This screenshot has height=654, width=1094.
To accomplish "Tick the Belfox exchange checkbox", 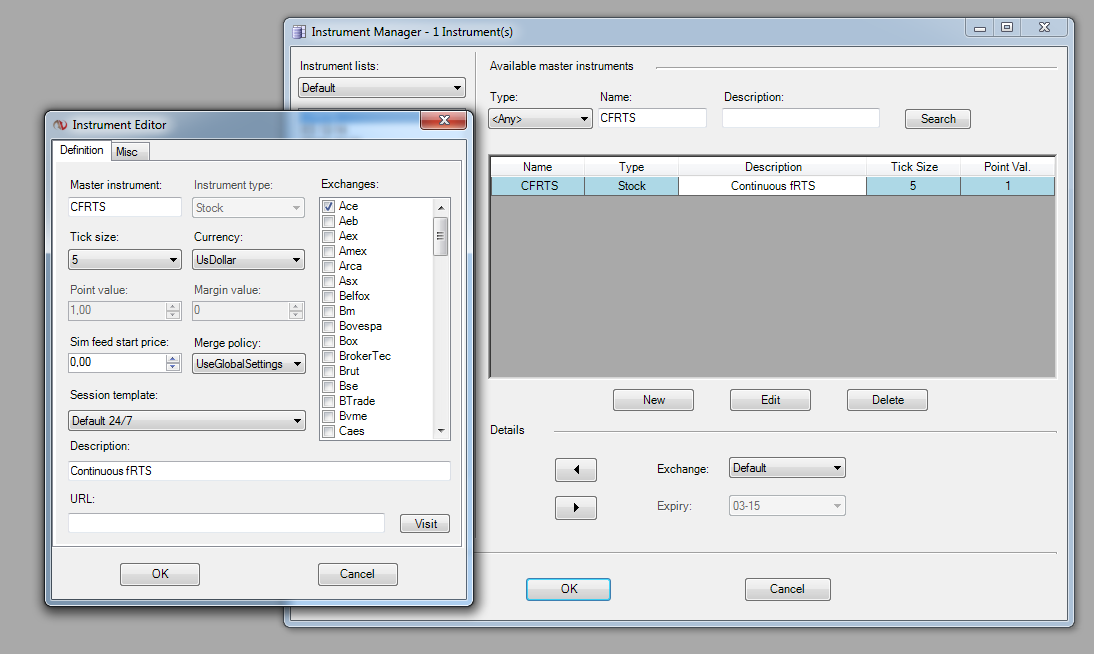I will [x=329, y=297].
